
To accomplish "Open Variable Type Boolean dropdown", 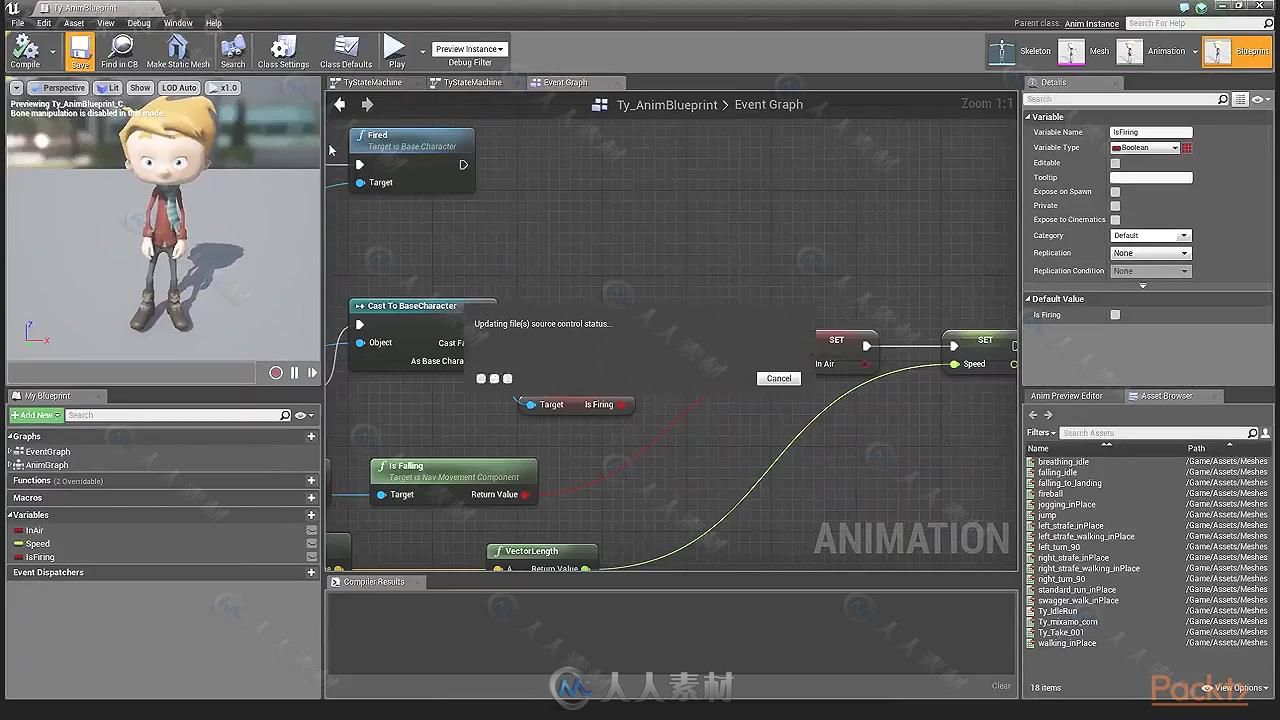I will coord(1145,148).
